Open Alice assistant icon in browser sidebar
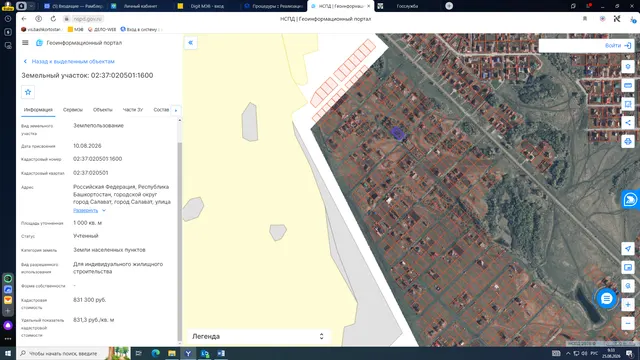Viewport: 640px width, 360px height. coord(8,325)
